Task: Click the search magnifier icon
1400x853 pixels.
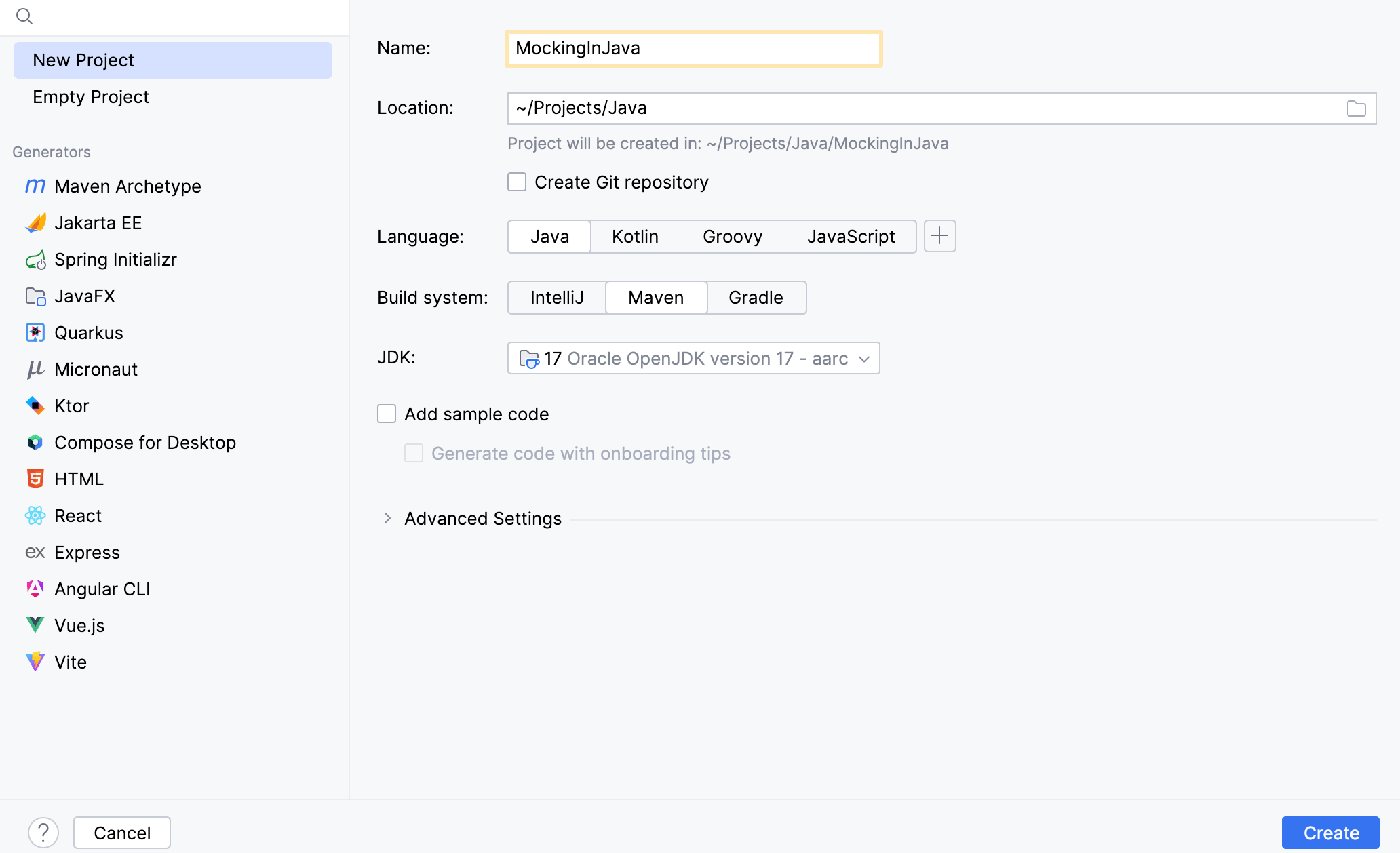Action: coord(24,16)
